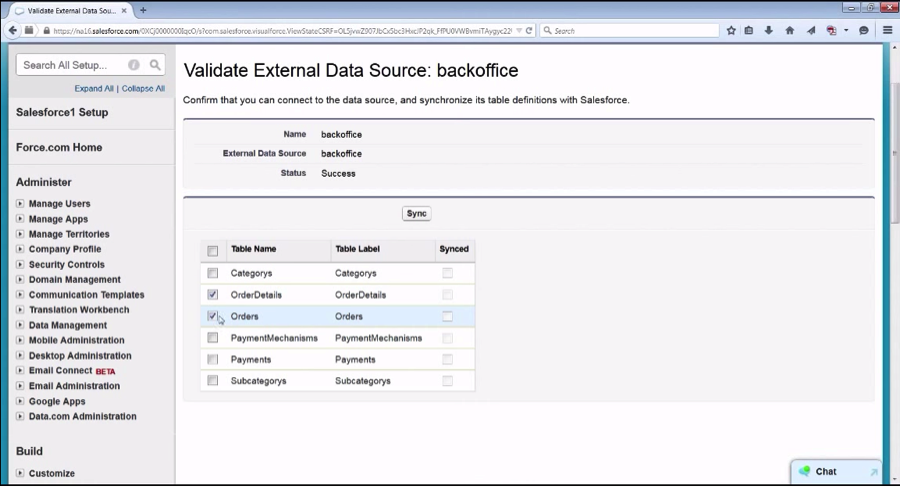Screen dimensions: 900x487
Task: Open the downloads arrow icon
Action: coord(769,30)
